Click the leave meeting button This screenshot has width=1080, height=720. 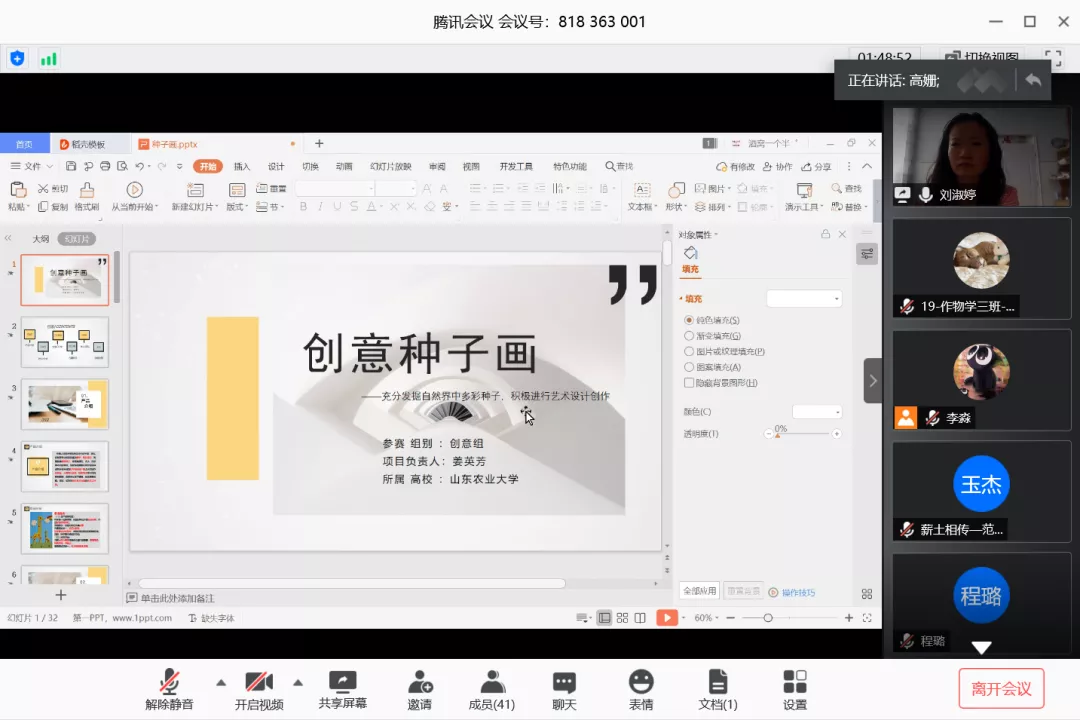pyautogui.click(x=1001, y=688)
